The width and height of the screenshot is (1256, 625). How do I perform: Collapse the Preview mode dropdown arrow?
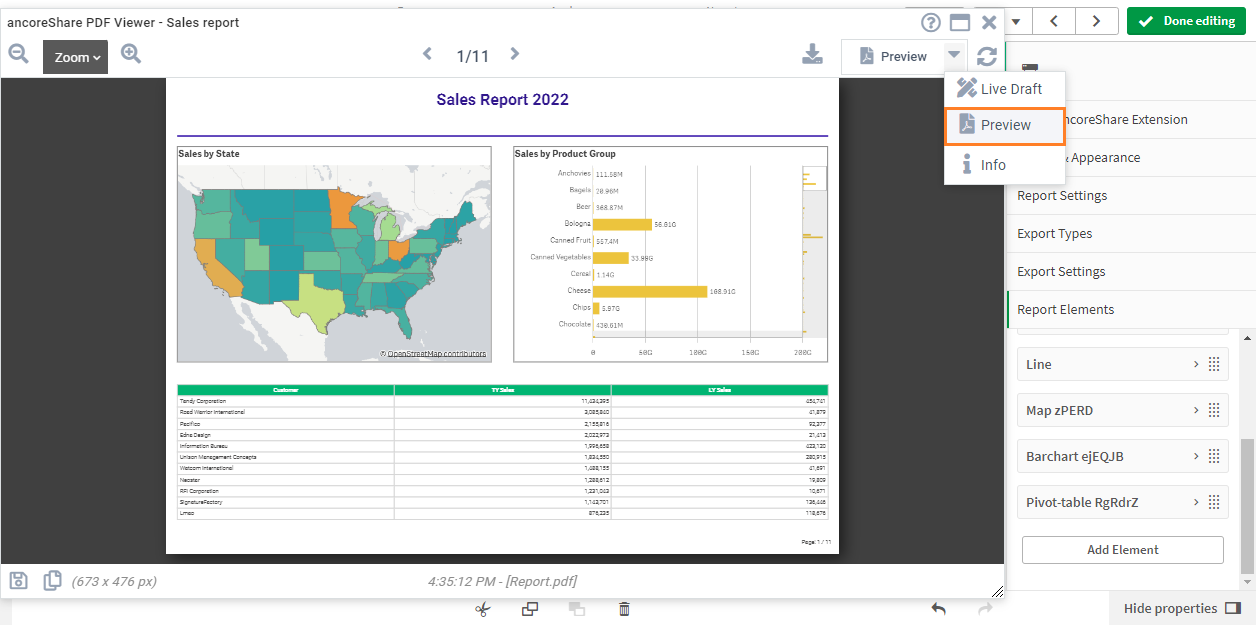(956, 57)
